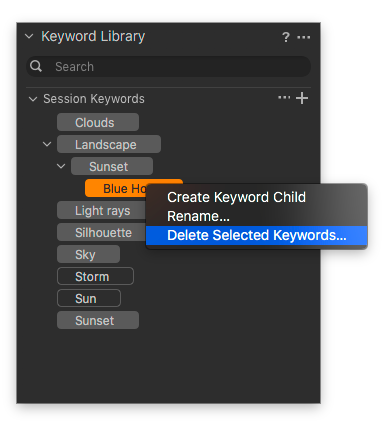
Task: Select the Sky keyword tag
Action: pos(88,254)
